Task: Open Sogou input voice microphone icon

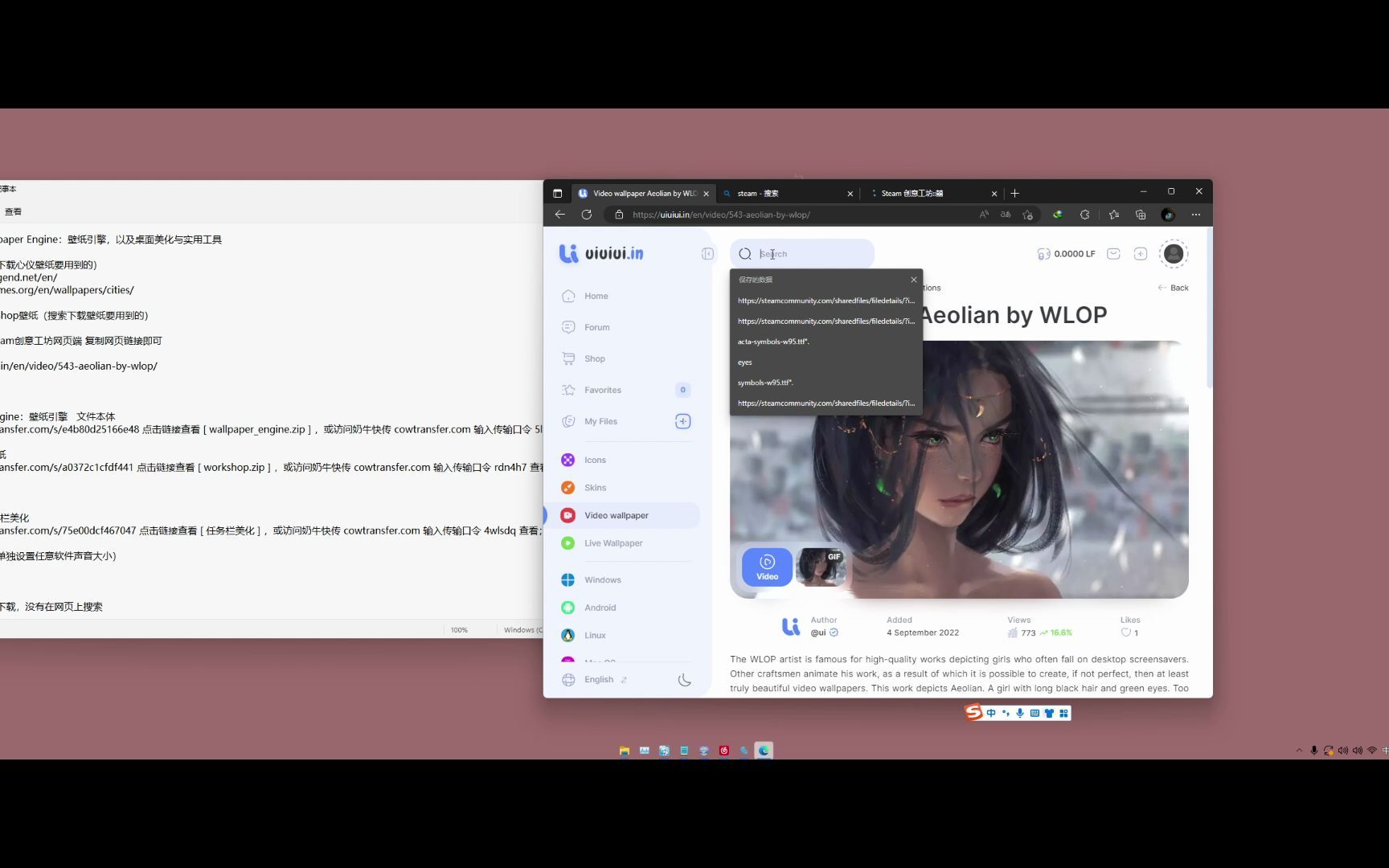Action: (x=1020, y=713)
